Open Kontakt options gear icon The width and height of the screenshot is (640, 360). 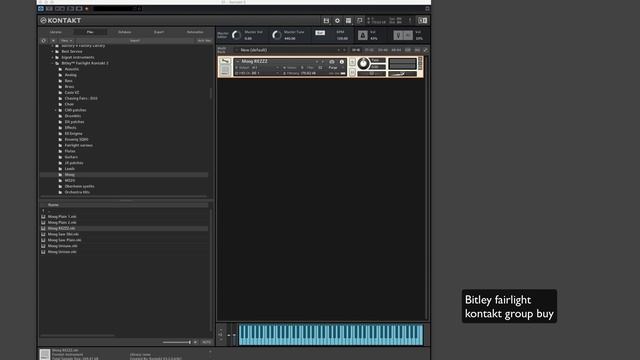337,20
